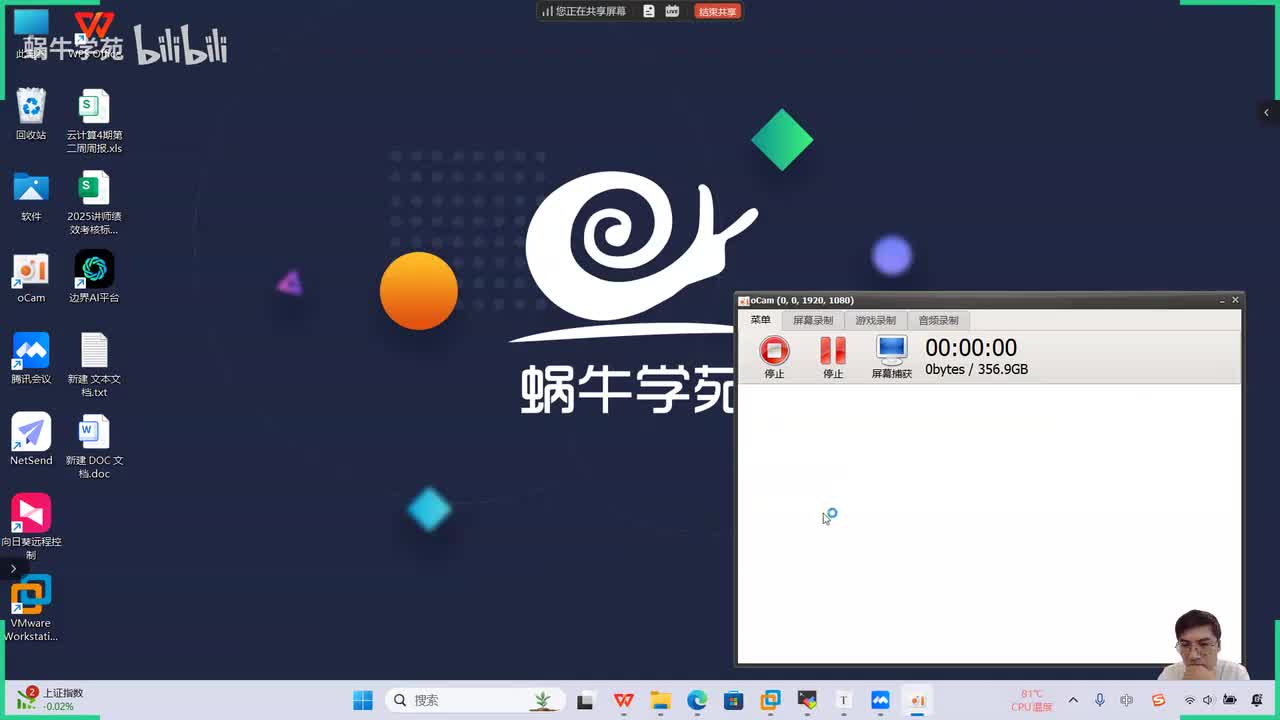Image resolution: width=1280 pixels, height=720 pixels.
Task: Select the 向日葵远程控制 desktop icon
Action: tap(31, 528)
